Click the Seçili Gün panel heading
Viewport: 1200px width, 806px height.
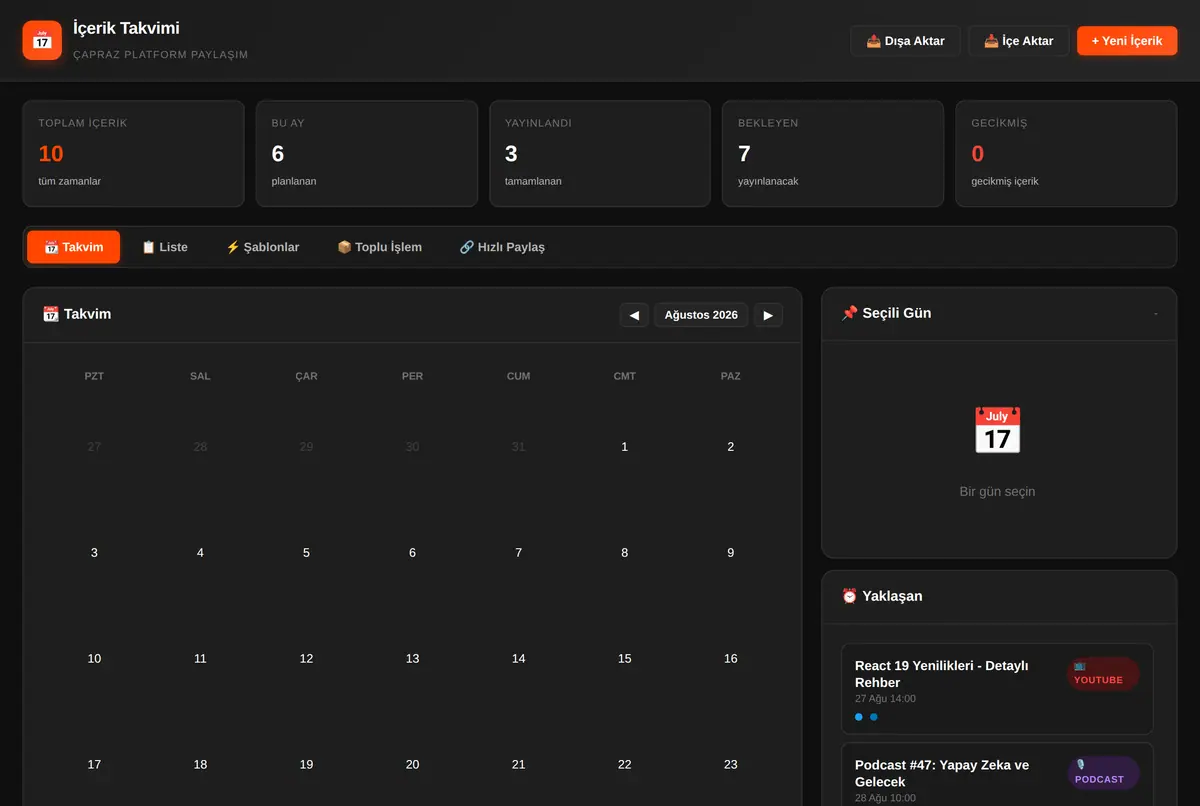click(886, 313)
